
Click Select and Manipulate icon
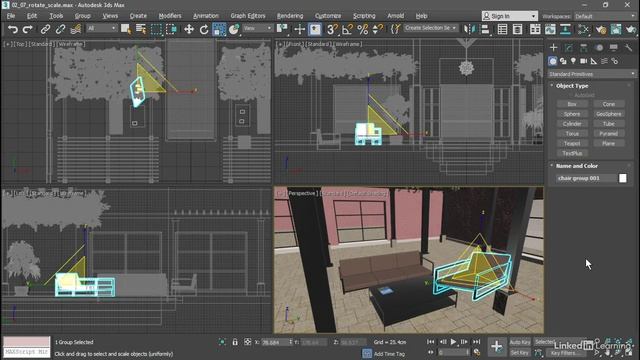[x=299, y=29]
